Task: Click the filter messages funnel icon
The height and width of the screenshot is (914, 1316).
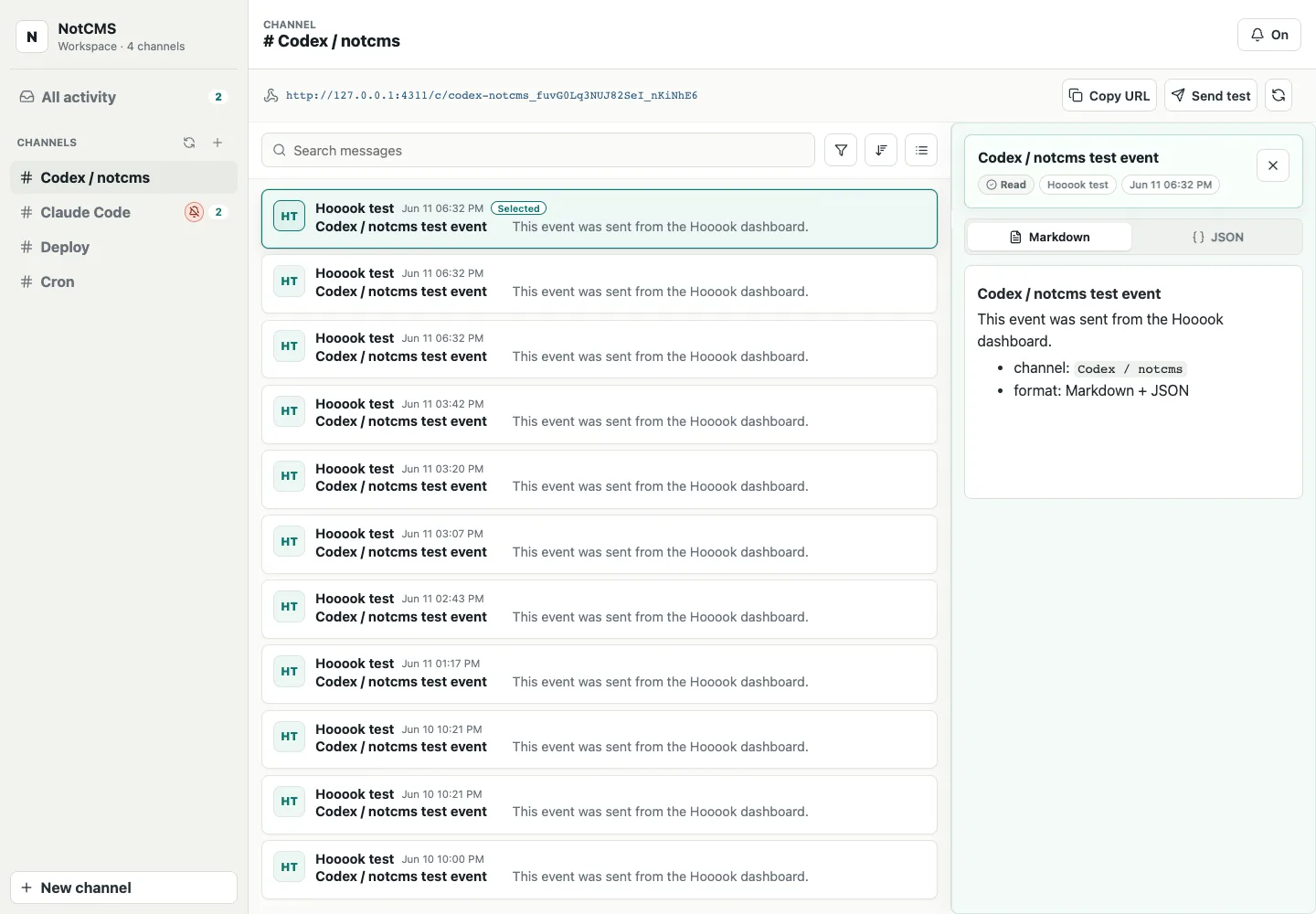Action: click(841, 150)
